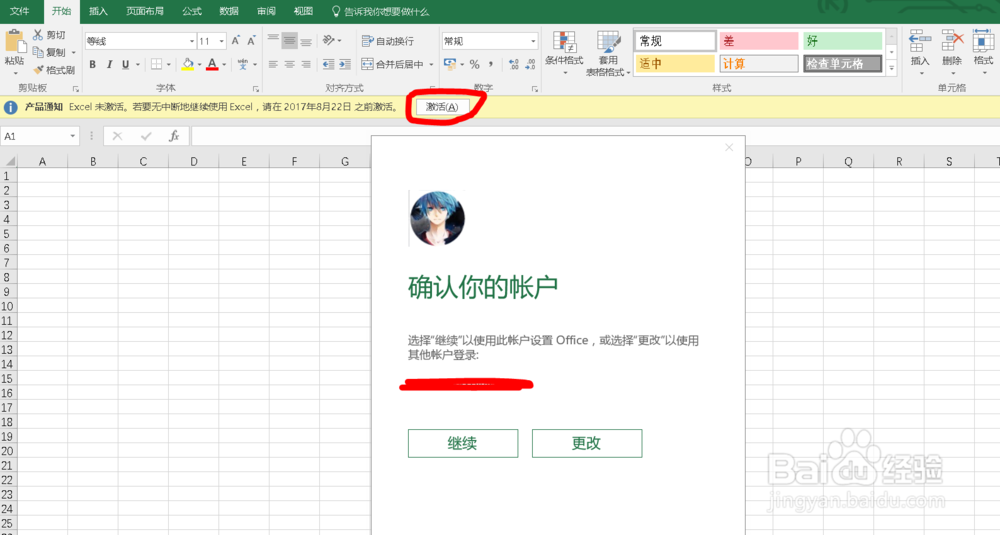Expand underline style dropdown arrow
This screenshot has height=535, width=1000.
(x=138, y=64)
